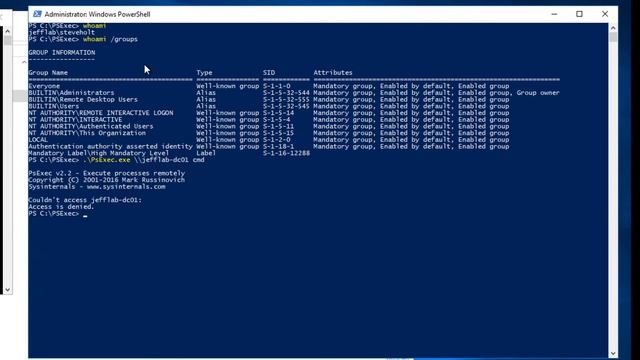Click 'Sysinternals - www.sysinternals.com' line
Image resolution: width=640 pixels, height=360 pixels.
pyautogui.click(x=97, y=187)
